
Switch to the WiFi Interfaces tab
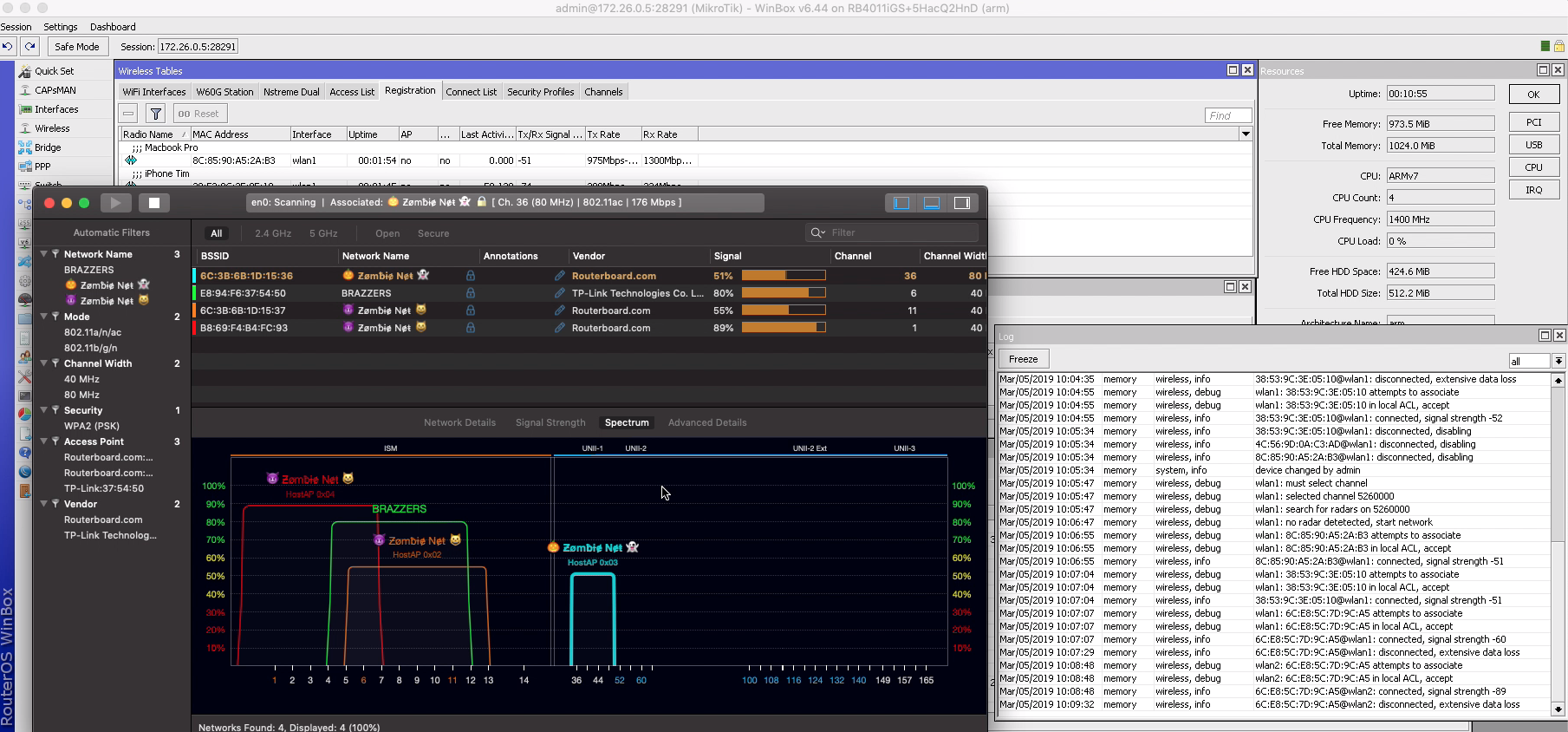pos(153,92)
